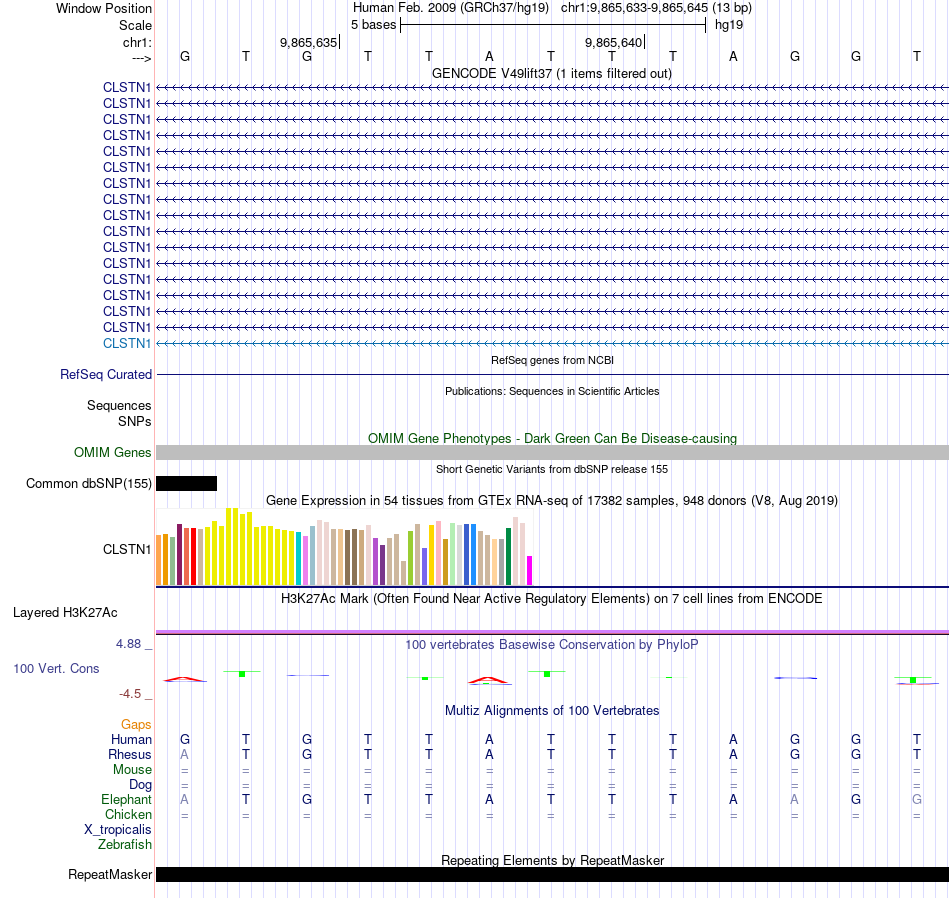This screenshot has width=950, height=898.
Task: Click the magenta bar in the GTEx chart
Action: (530, 570)
